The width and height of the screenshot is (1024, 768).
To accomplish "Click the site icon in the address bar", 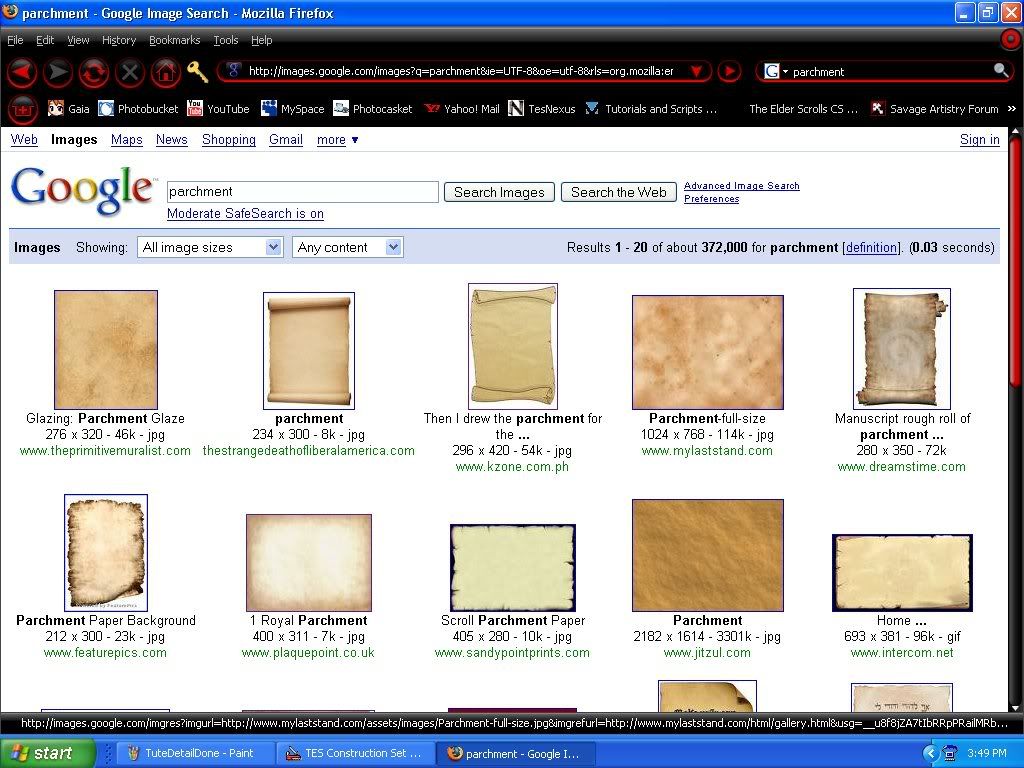I will pos(234,71).
